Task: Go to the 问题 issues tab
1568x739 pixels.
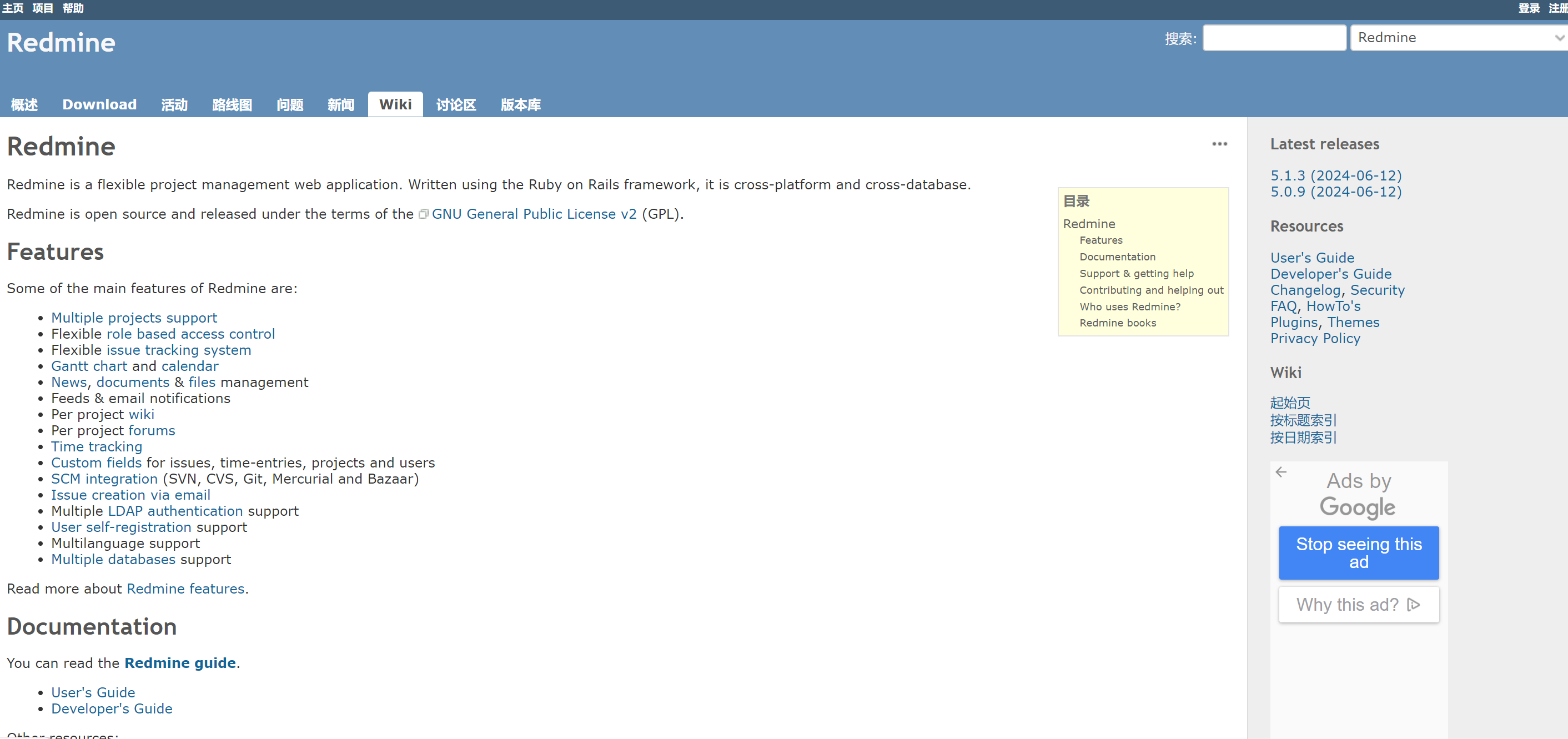Action: click(x=290, y=105)
